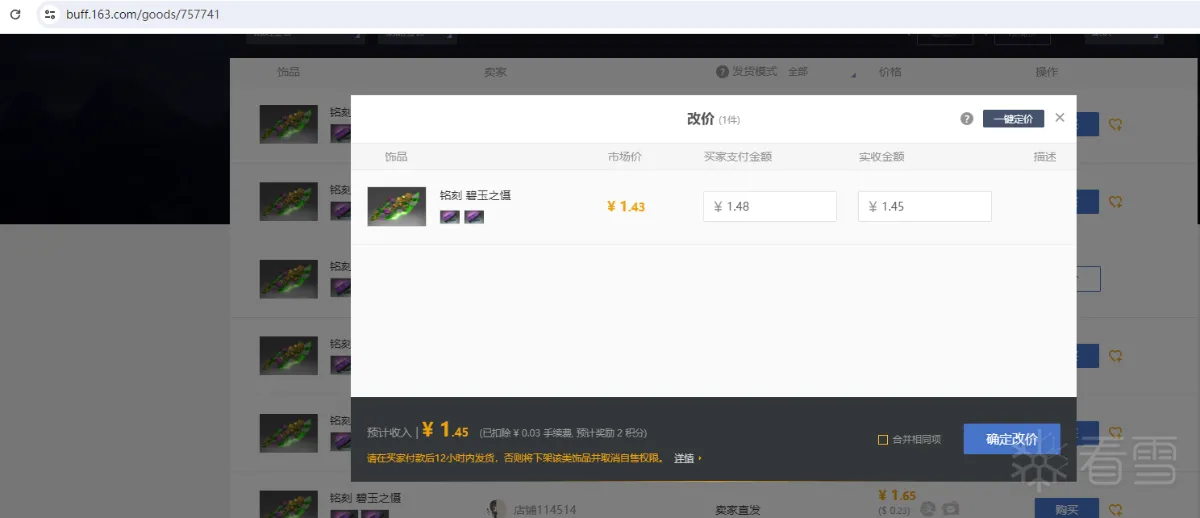Screen dimensions: 1200x518
Task: Click the right purple gem icon in the 改价 dialog
Action: point(474,216)
